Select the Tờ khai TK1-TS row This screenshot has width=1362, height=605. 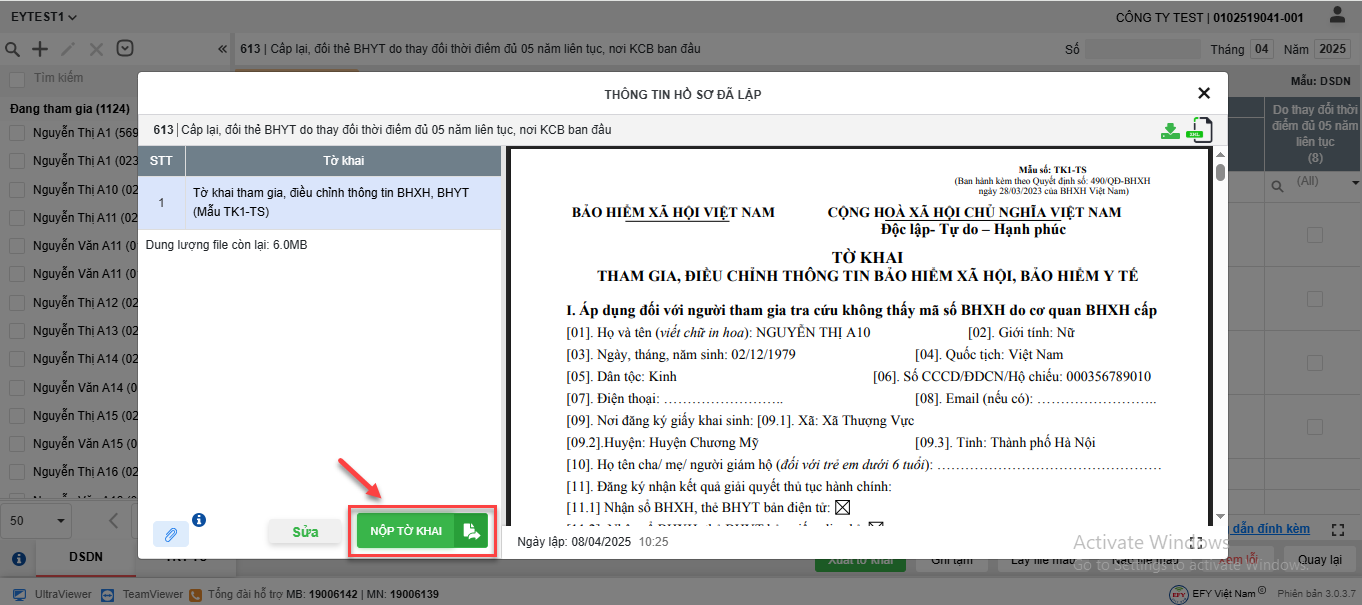[x=319, y=202]
